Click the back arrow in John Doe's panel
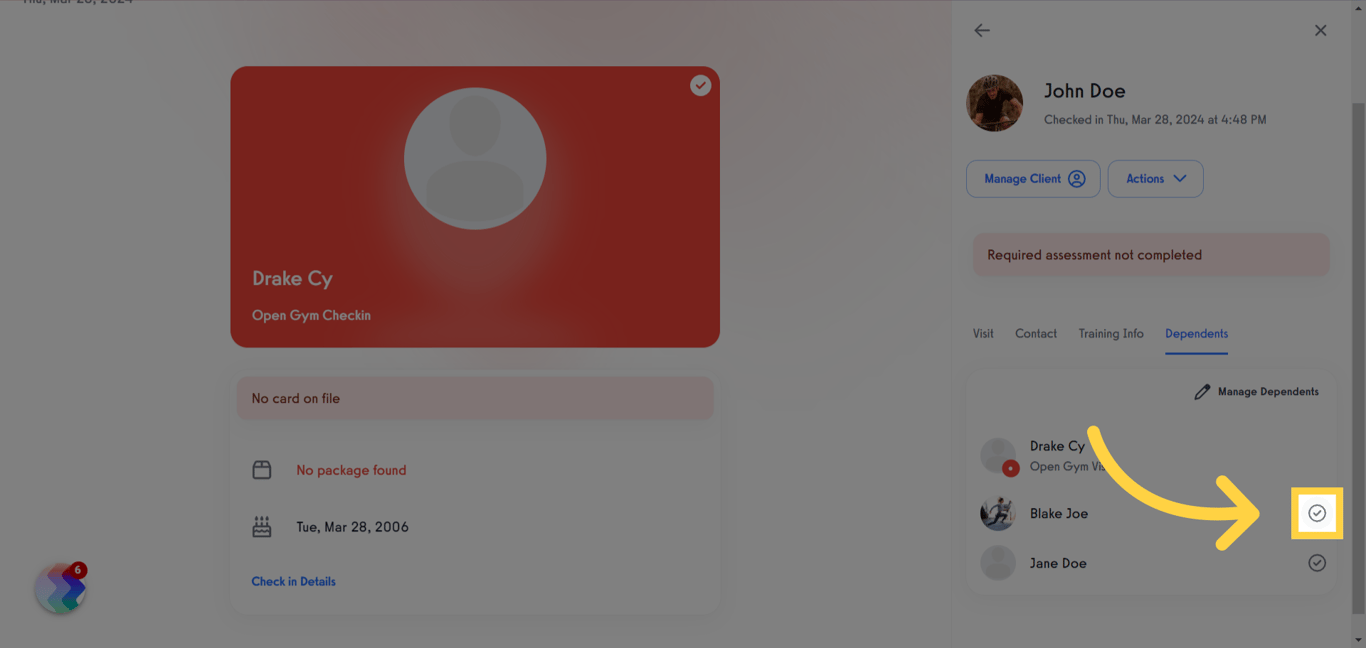This screenshot has height=648, width=1366. [982, 30]
